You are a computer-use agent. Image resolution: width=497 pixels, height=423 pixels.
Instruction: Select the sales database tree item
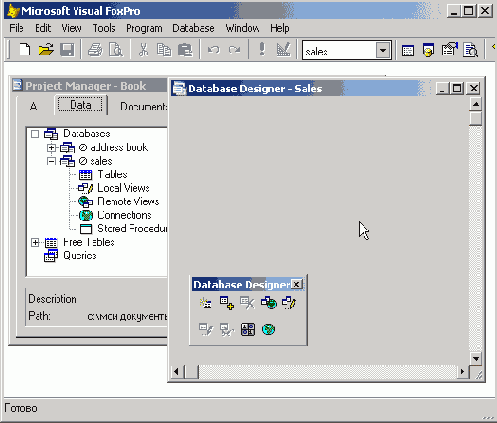(x=101, y=161)
